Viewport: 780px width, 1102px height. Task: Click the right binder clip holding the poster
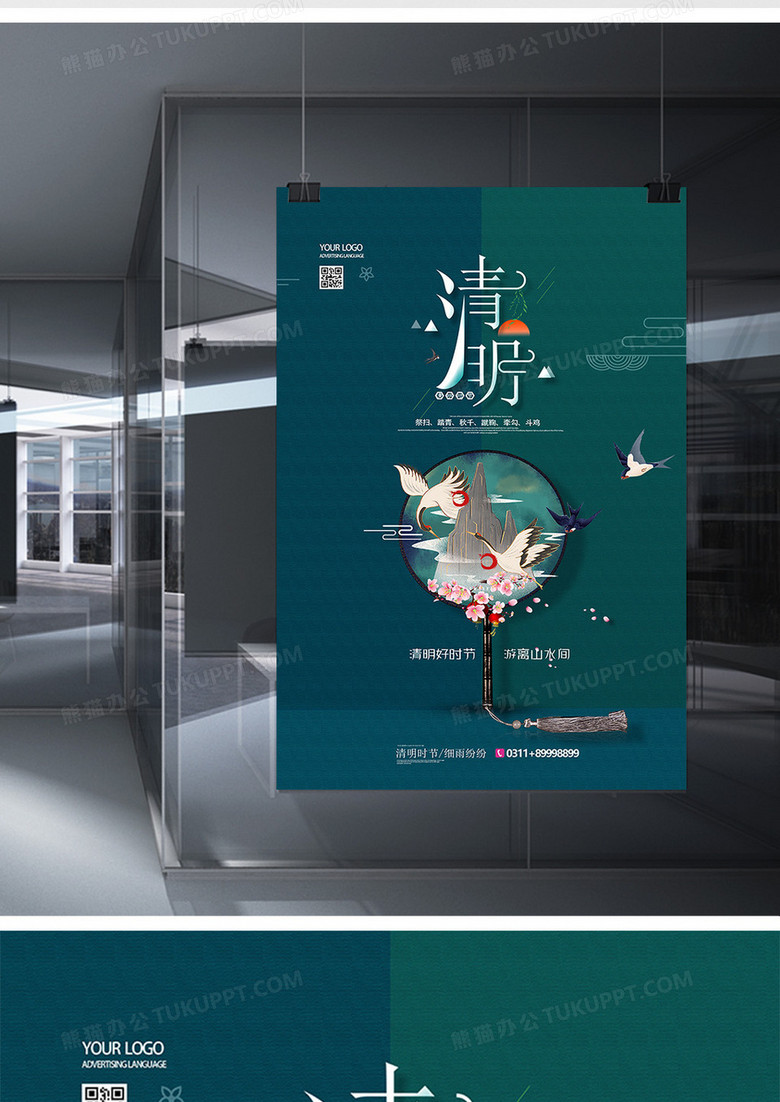[663, 190]
